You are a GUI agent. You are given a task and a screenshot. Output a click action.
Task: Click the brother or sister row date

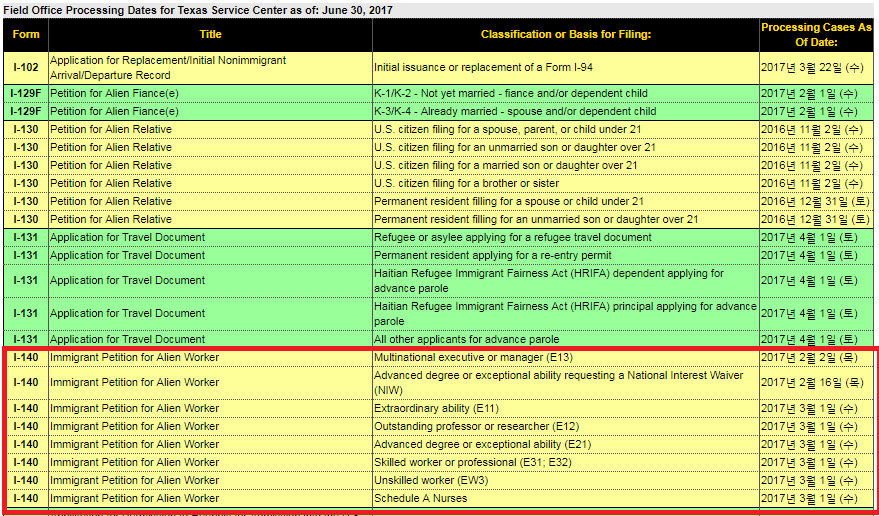coord(812,183)
